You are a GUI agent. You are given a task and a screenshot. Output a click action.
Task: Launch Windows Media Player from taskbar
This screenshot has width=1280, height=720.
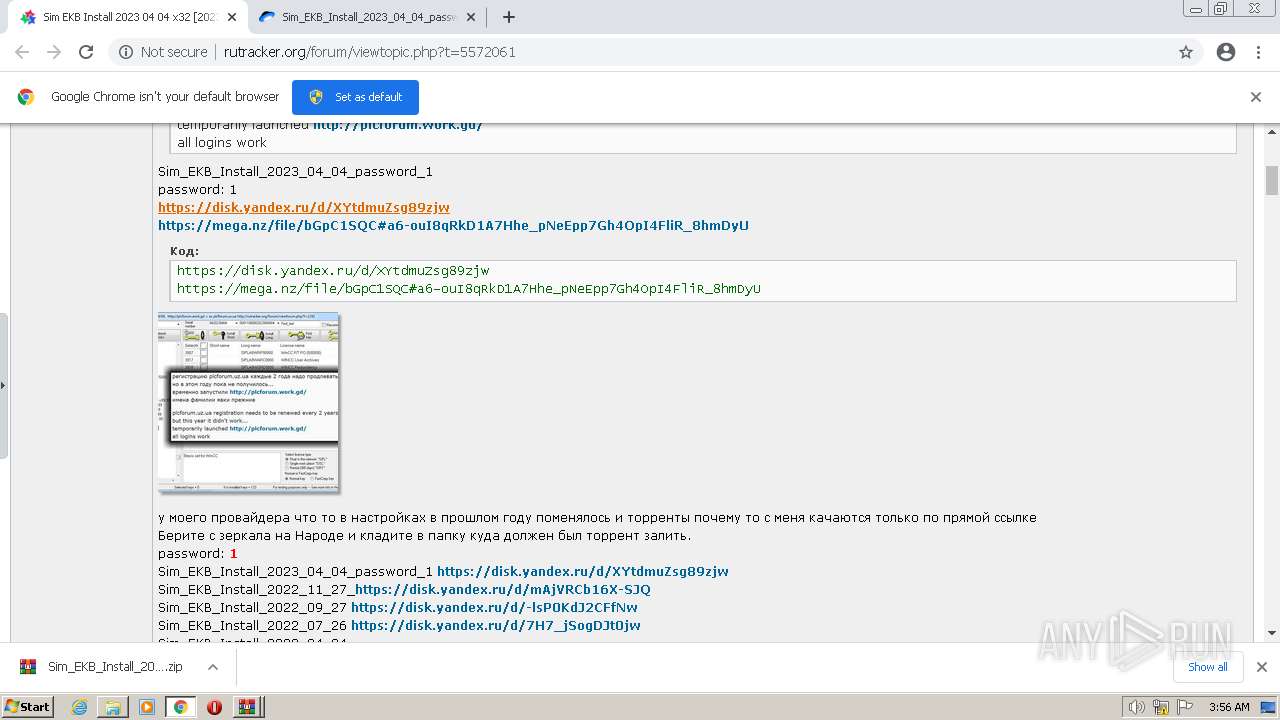coord(147,707)
